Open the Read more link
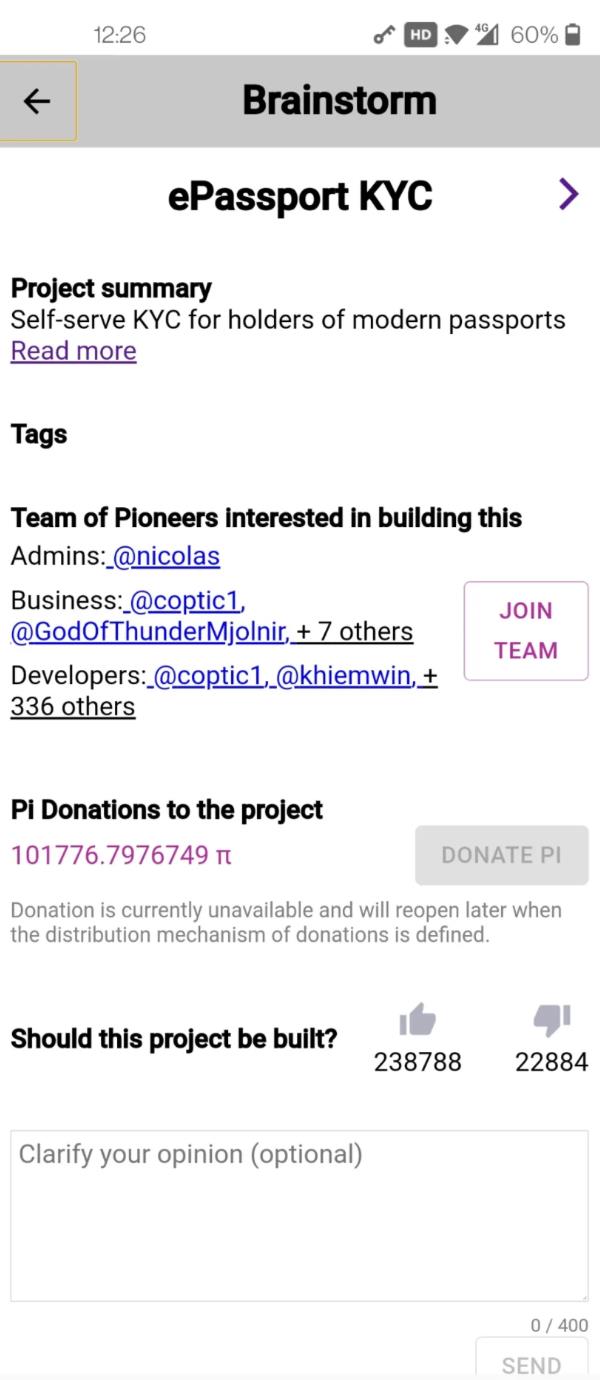Viewport: 600px width, 1380px height. click(73, 351)
